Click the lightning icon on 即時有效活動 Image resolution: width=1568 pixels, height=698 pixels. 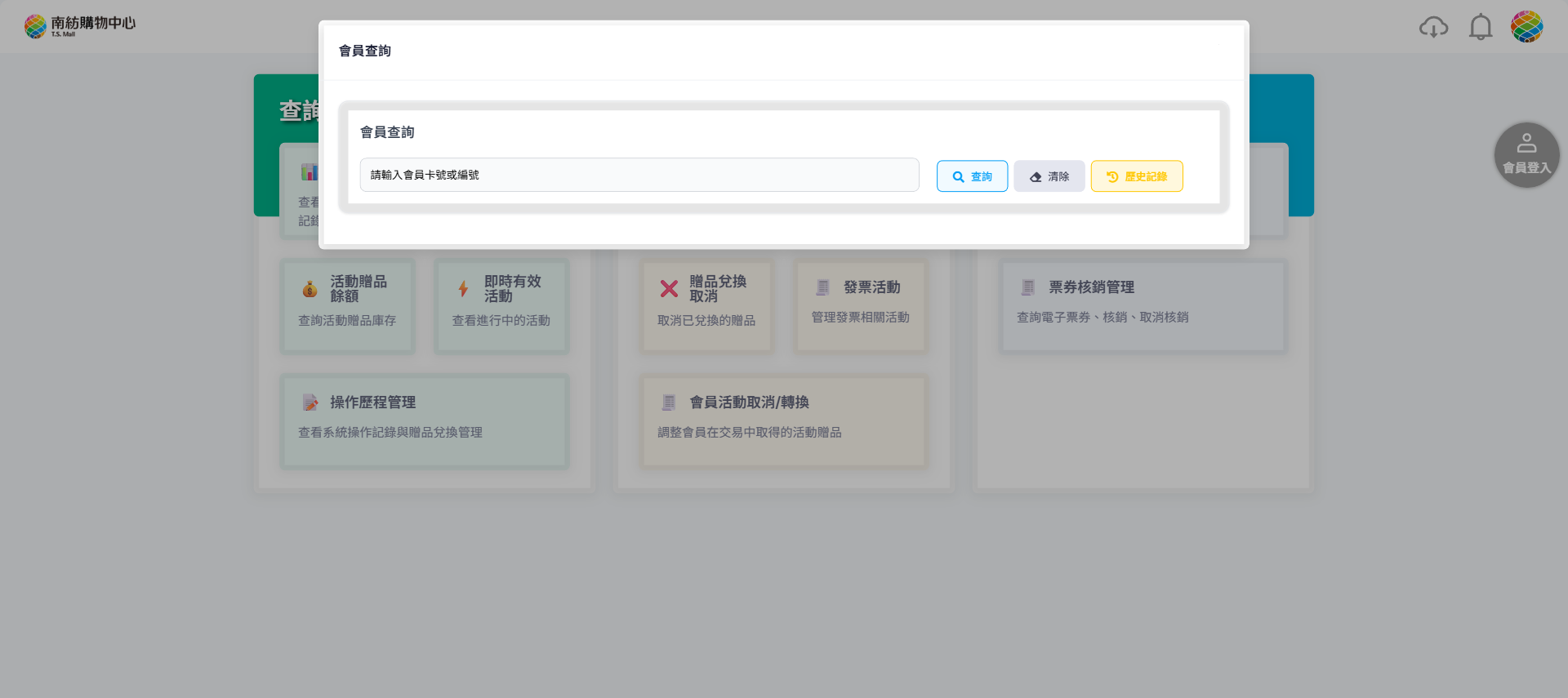tap(463, 289)
